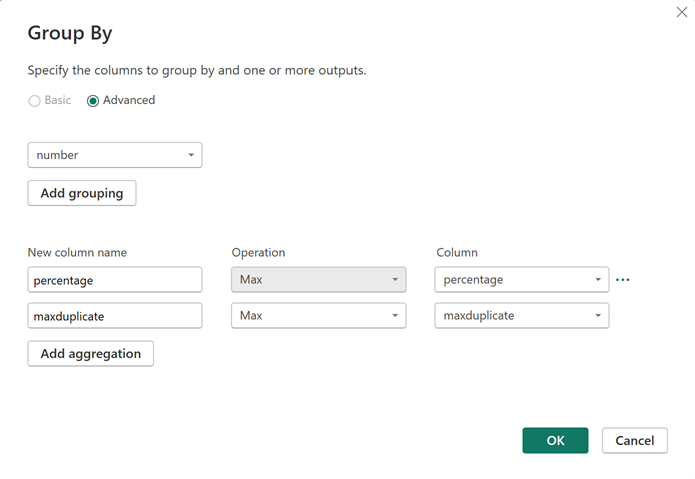The height and width of the screenshot is (479, 695).
Task: Click the Add grouping button
Action: pos(81,193)
